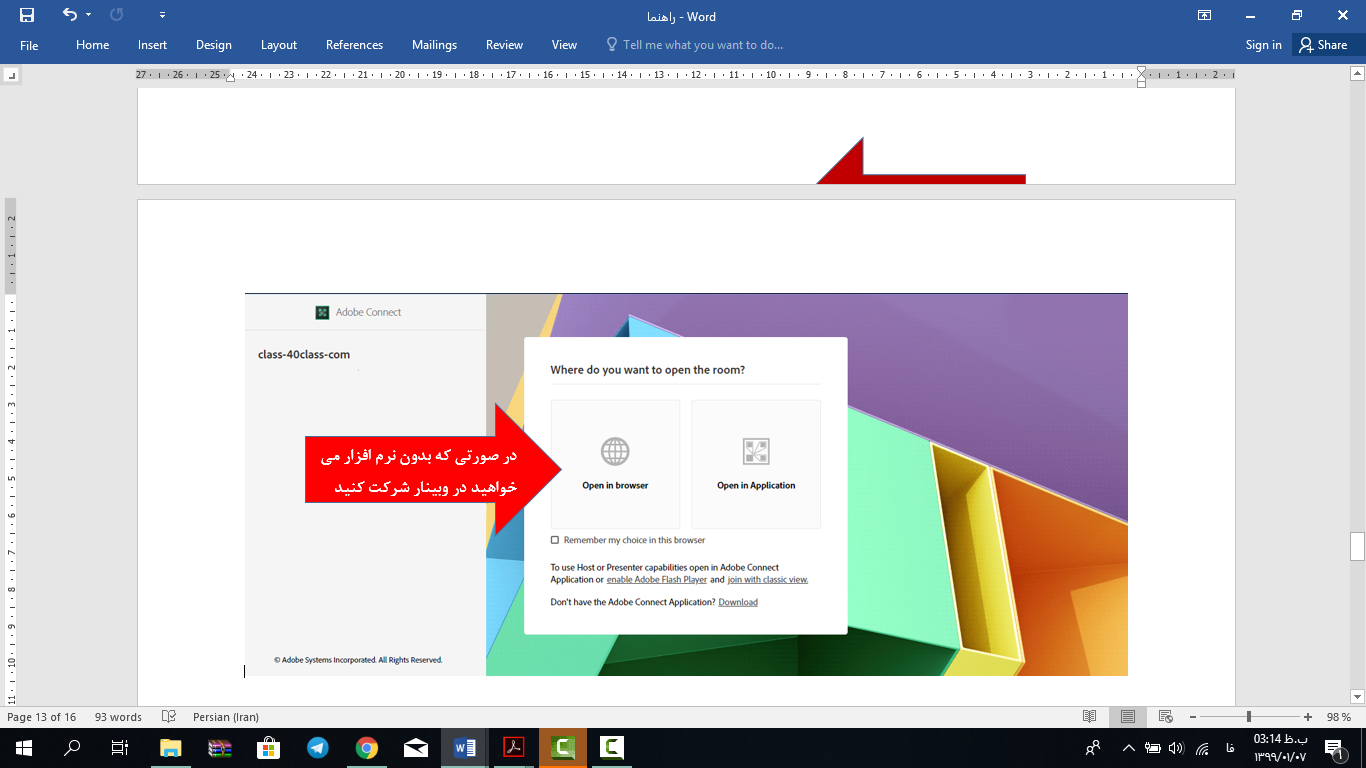The image size is (1366, 768).
Task: Open the File menu
Action: [x=29, y=45]
